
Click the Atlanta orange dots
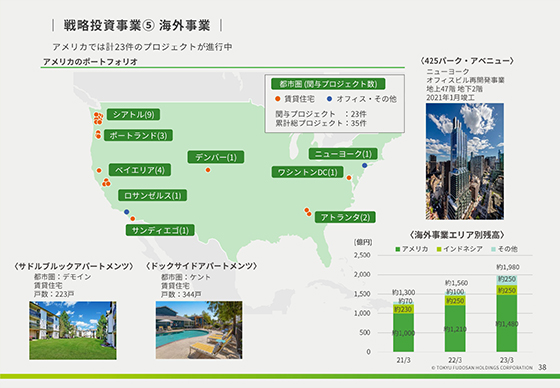tap(308, 212)
